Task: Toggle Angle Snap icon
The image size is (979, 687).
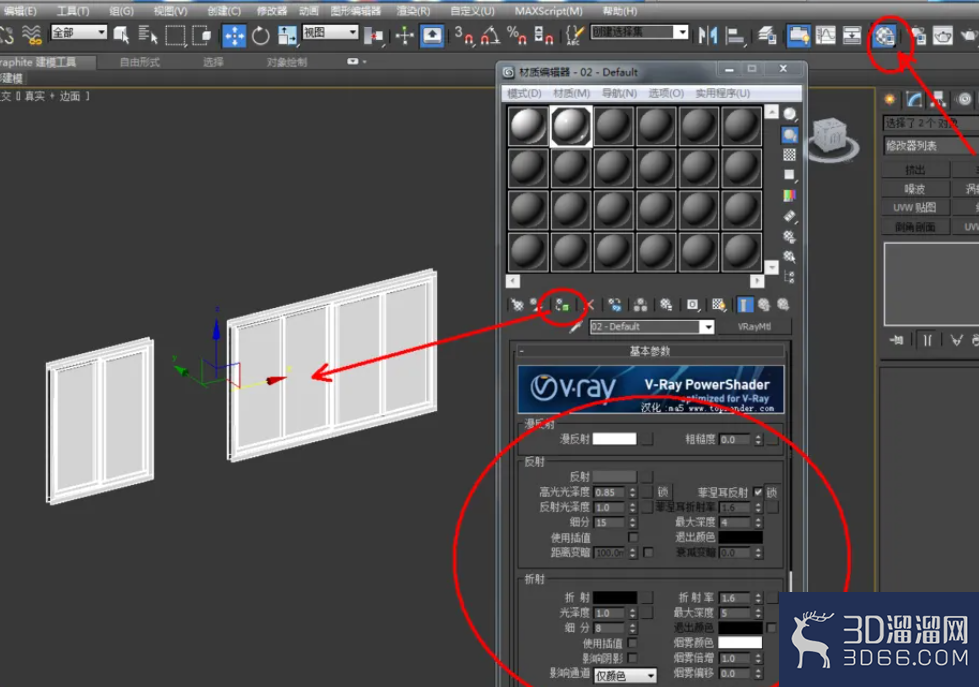Action: (490, 36)
